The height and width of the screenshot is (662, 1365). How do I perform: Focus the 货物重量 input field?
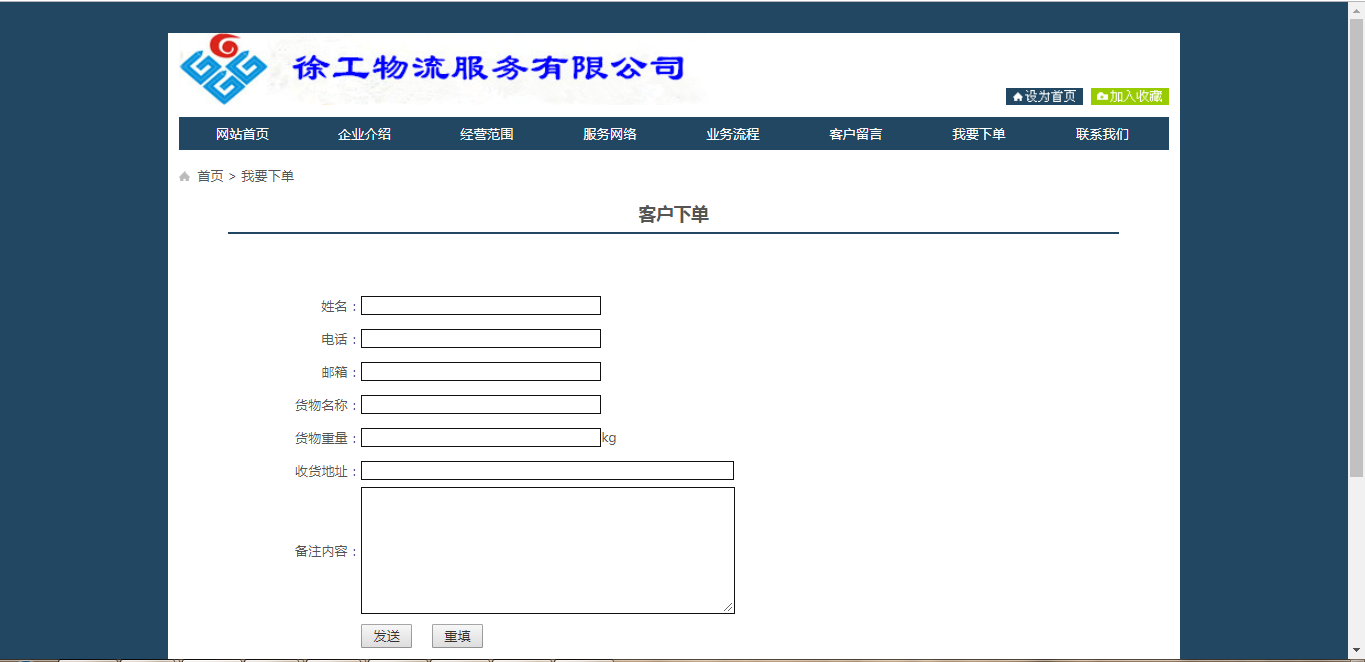[x=481, y=438]
